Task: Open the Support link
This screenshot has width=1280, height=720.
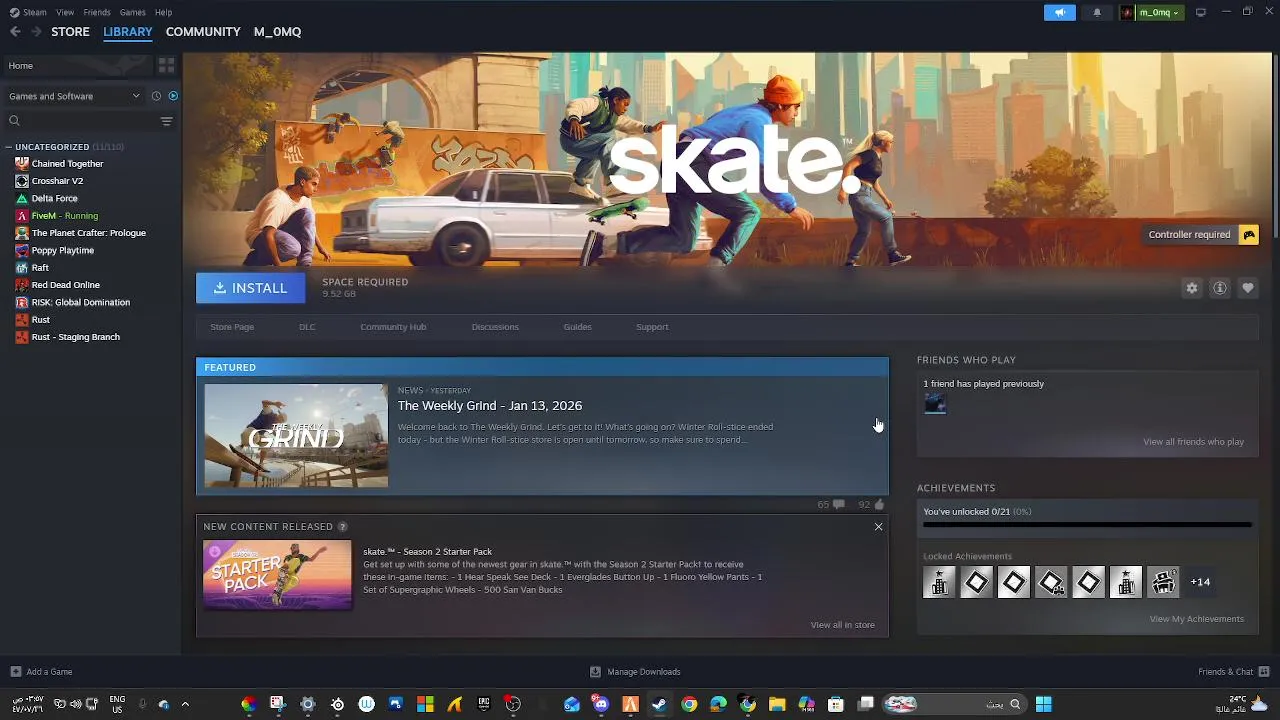Action: 652,327
